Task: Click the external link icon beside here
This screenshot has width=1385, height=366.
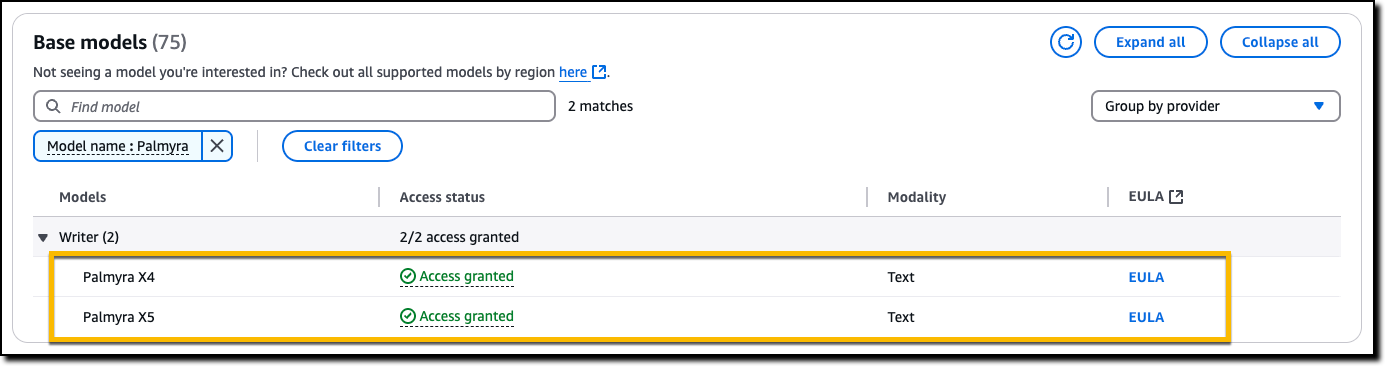Action: click(x=599, y=72)
